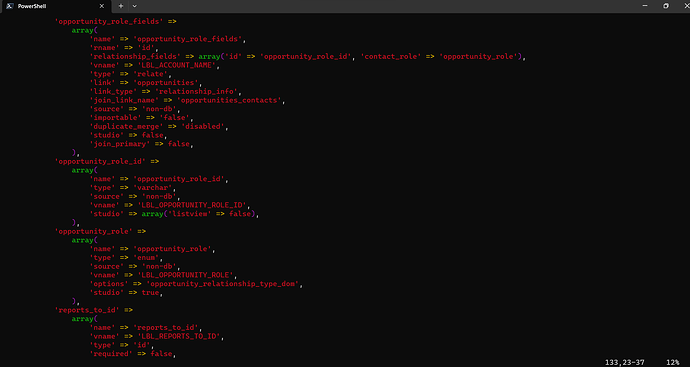Click the 'opportunity_role_id' => key line
The height and width of the screenshot is (367, 690).
coord(106,161)
